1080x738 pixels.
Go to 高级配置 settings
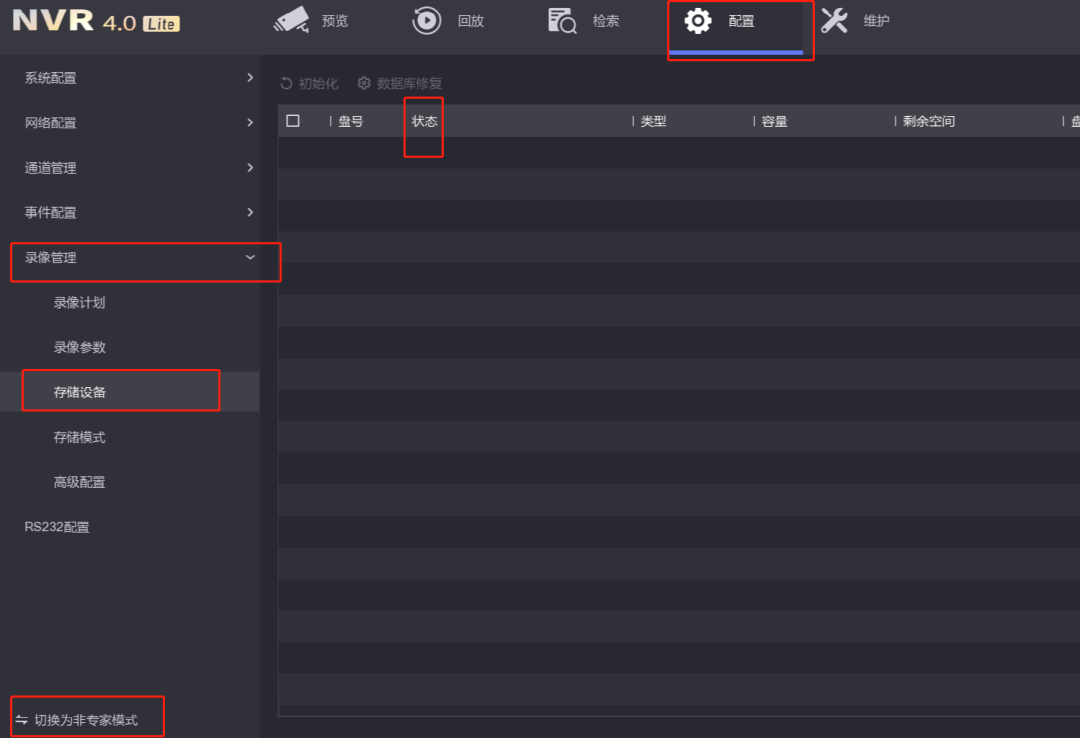(80, 483)
